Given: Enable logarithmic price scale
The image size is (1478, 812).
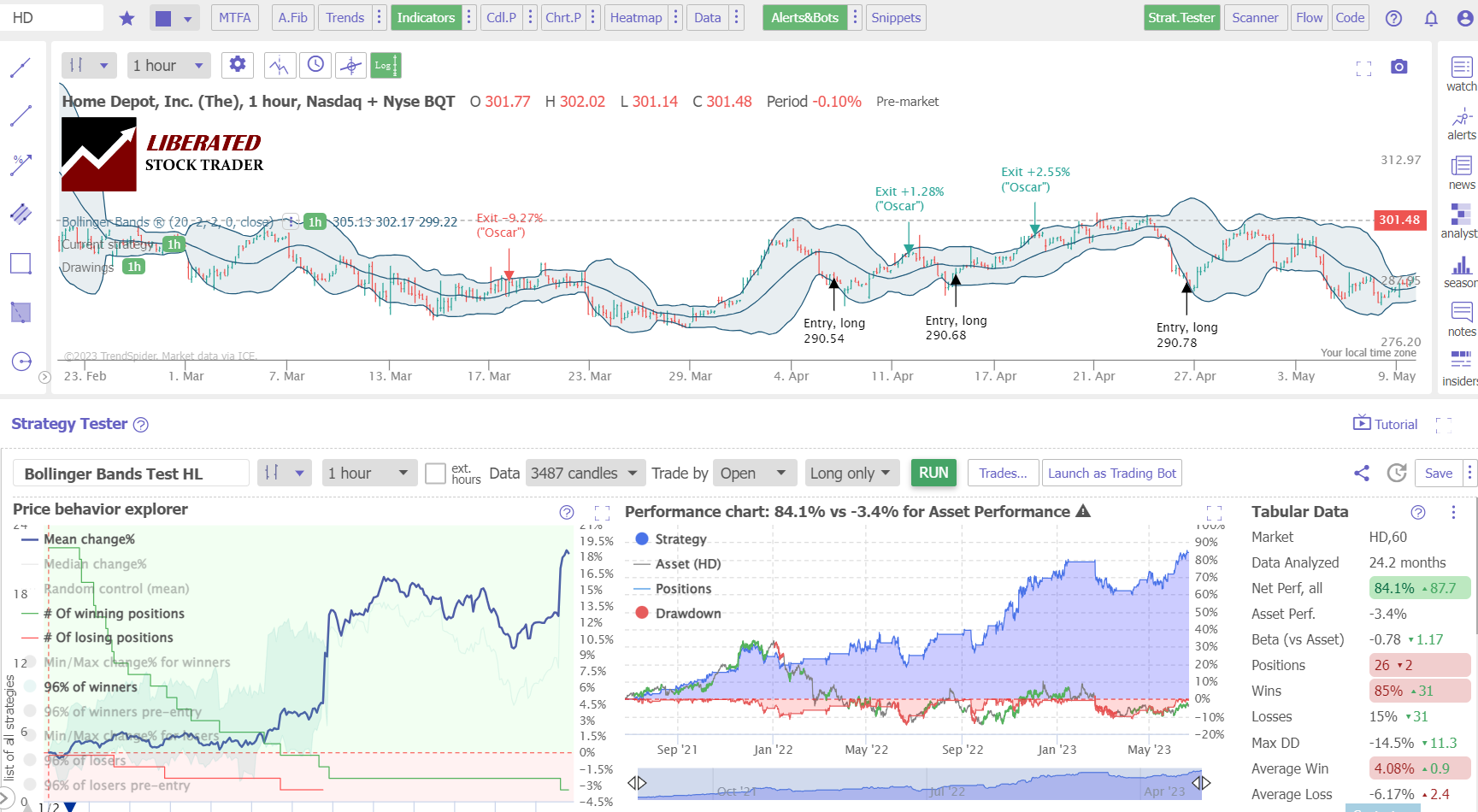Looking at the screenshot, I should 386,65.
